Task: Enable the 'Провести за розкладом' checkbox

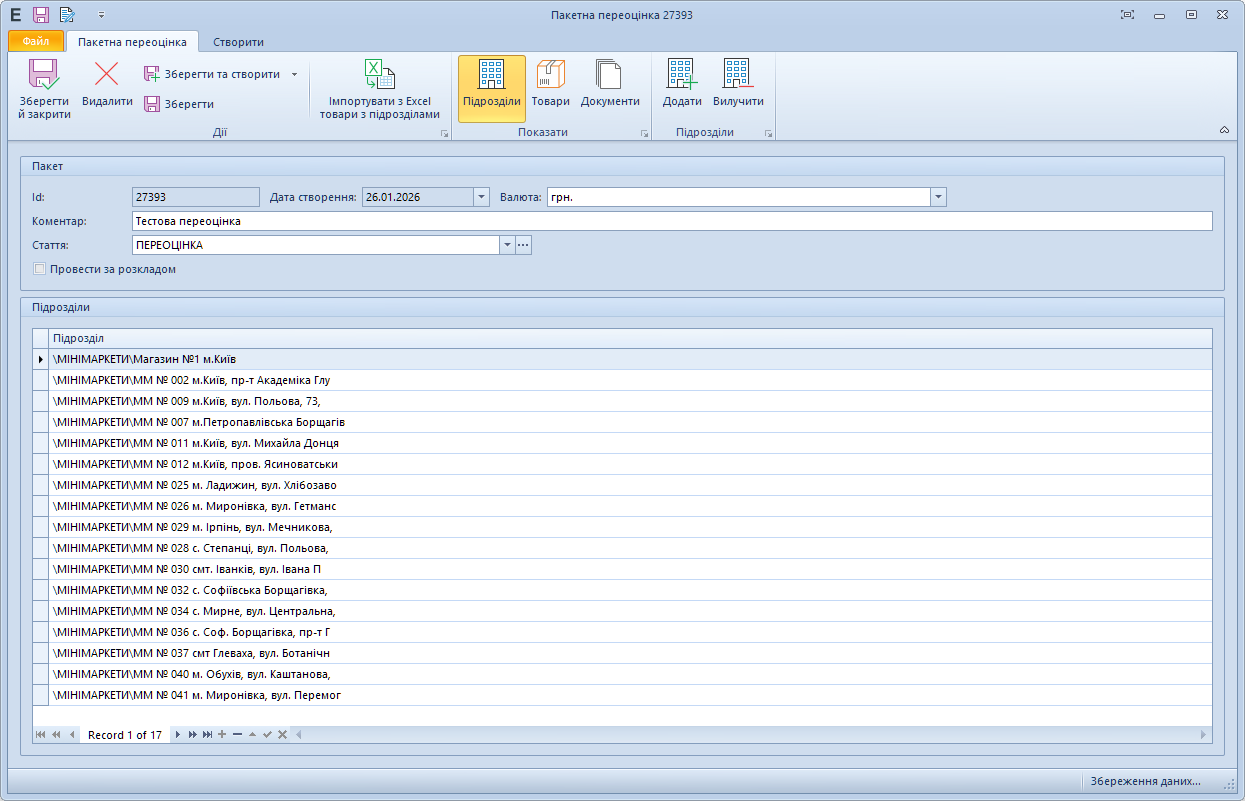Action: 40,269
